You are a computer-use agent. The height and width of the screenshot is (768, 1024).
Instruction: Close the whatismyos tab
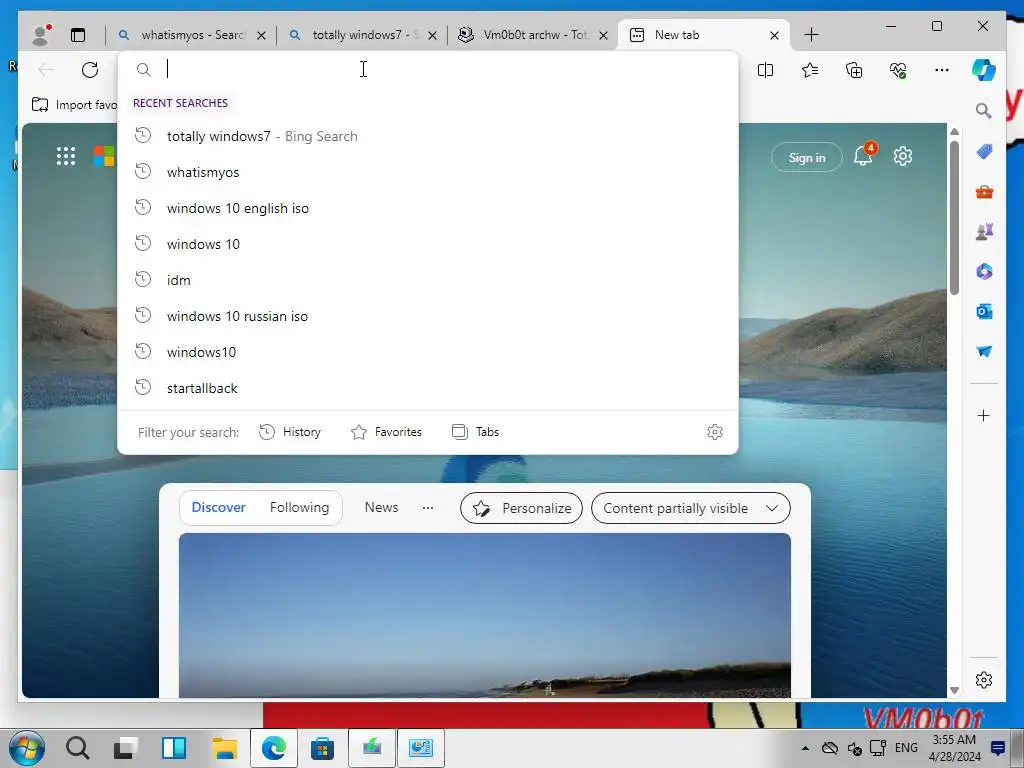(261, 35)
